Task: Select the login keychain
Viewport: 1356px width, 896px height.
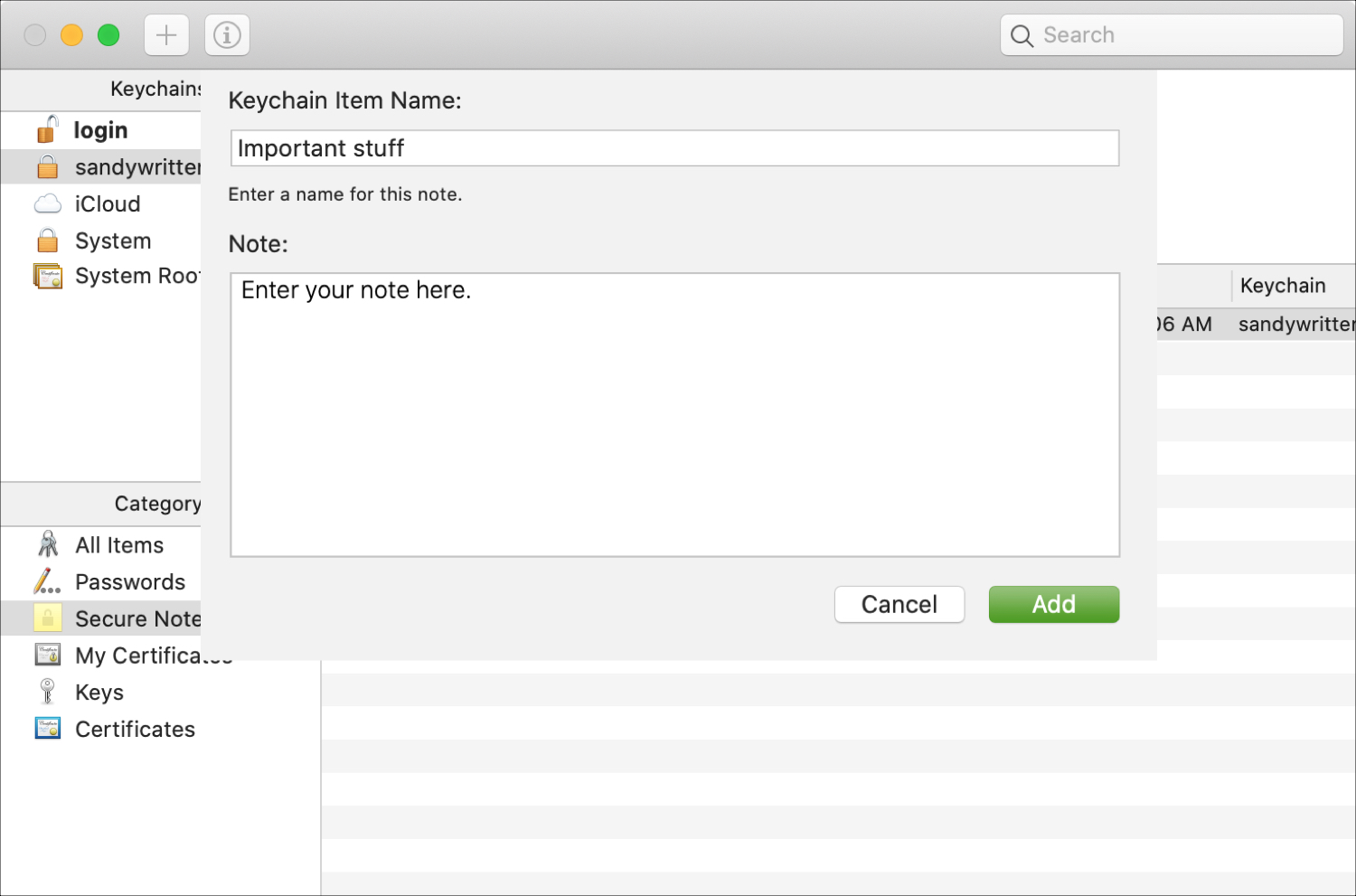Action: coord(100,130)
